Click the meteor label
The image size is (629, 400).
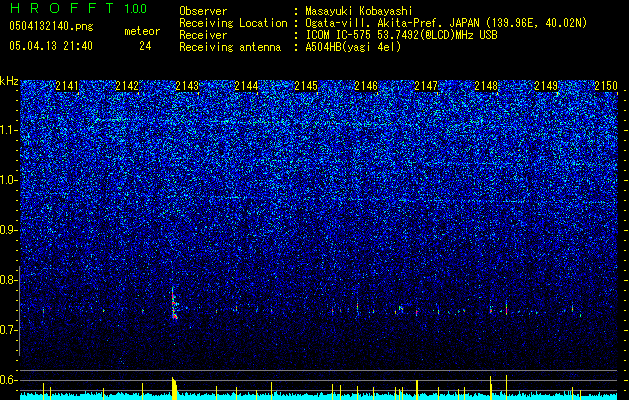pos(142,31)
